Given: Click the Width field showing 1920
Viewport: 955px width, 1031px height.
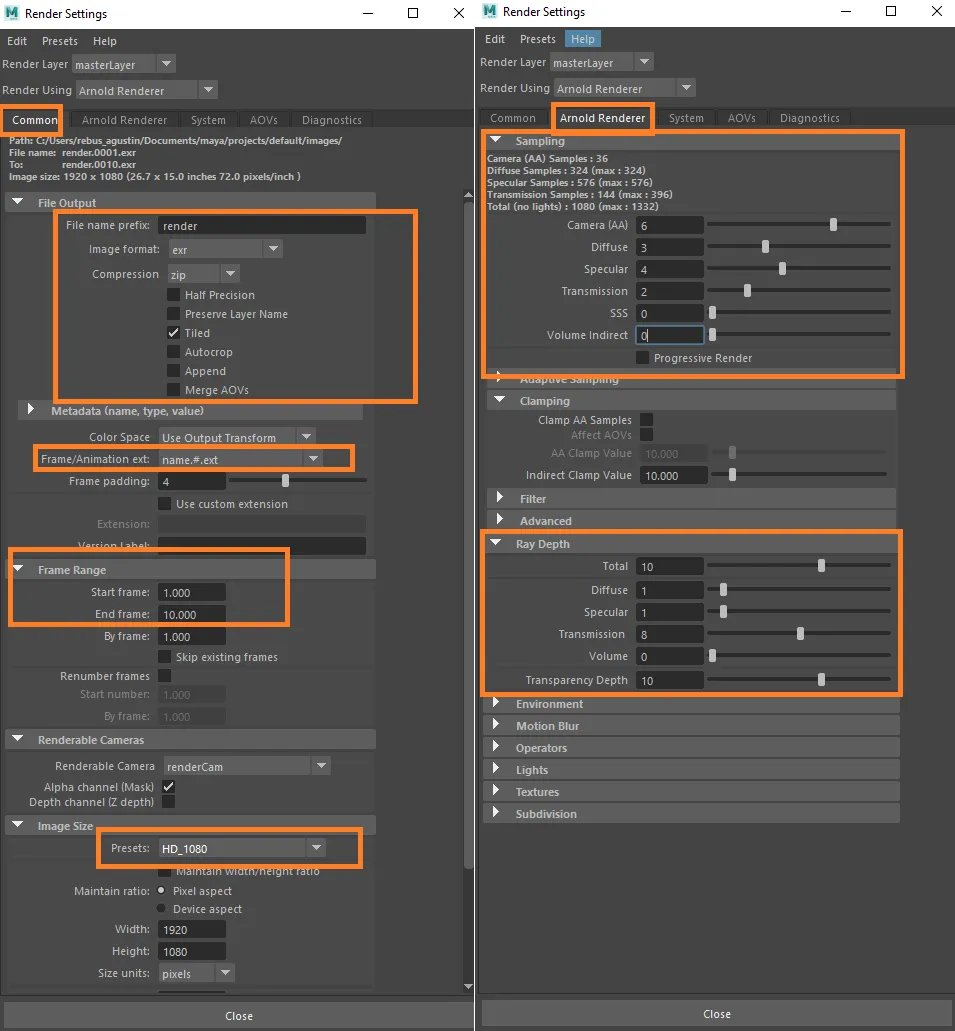Looking at the screenshot, I should coord(192,930).
